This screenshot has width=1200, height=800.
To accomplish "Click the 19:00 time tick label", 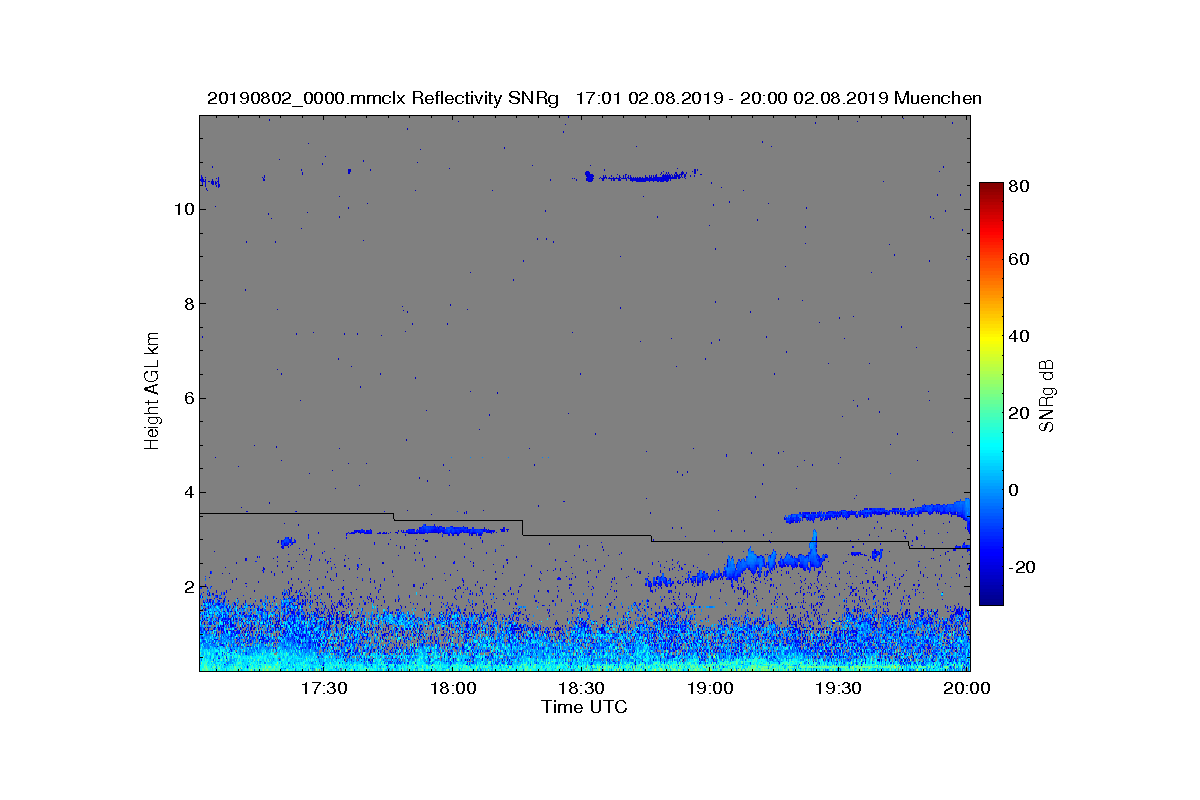I will click(710, 688).
